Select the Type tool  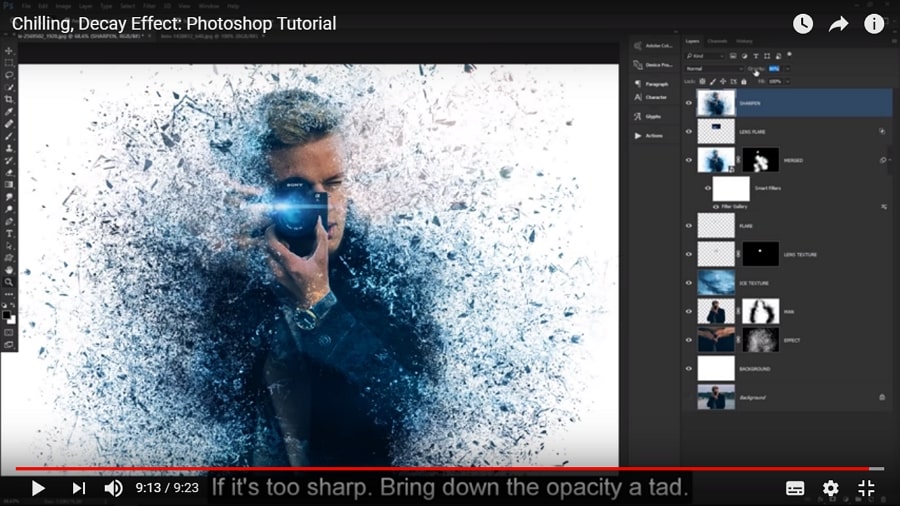pos(9,234)
